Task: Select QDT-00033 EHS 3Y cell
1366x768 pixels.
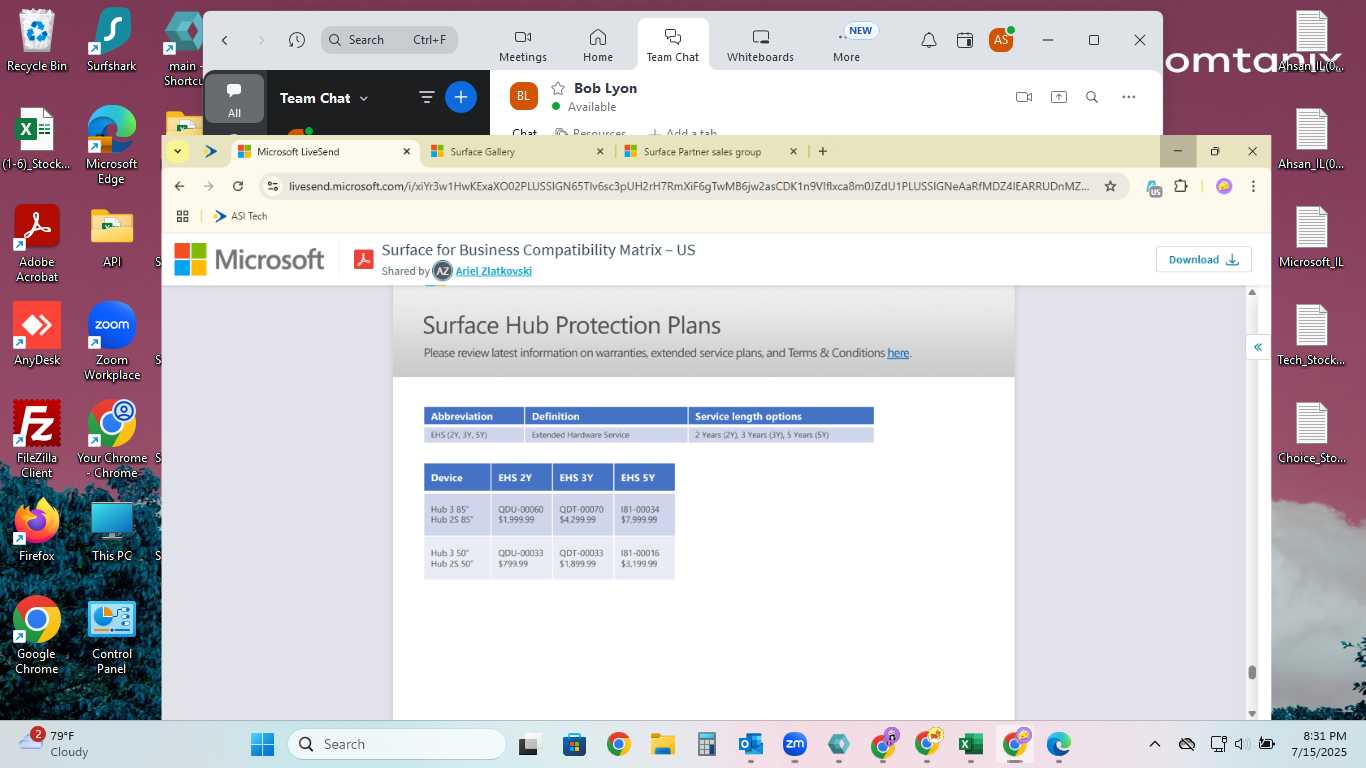Action: (x=582, y=558)
